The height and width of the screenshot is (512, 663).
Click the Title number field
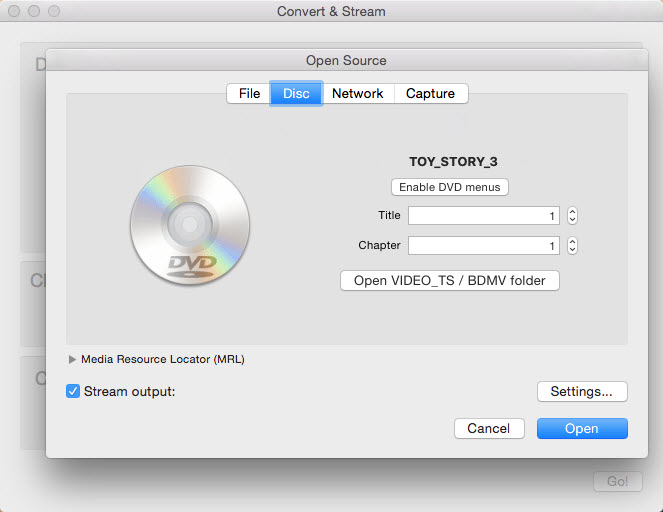[484, 216]
